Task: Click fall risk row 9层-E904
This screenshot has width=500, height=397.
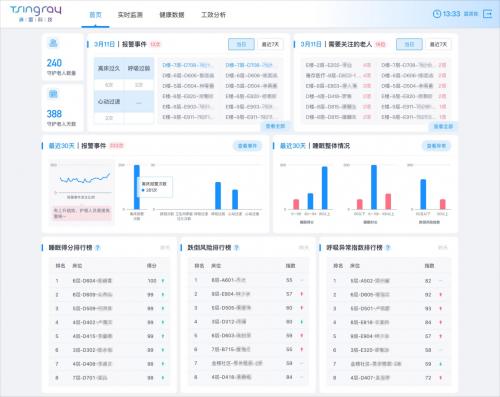Action: pyautogui.click(x=248, y=294)
